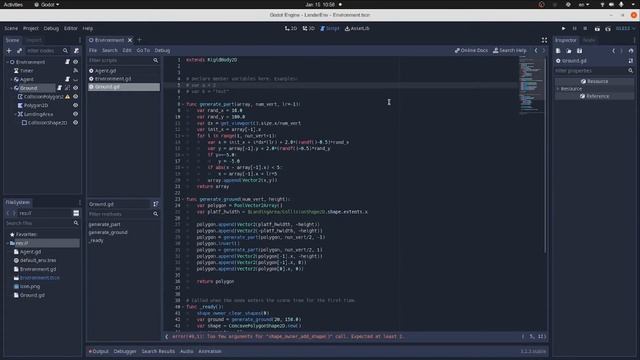
Task: Click the lock icon on Ground node
Action: click(x=67, y=88)
